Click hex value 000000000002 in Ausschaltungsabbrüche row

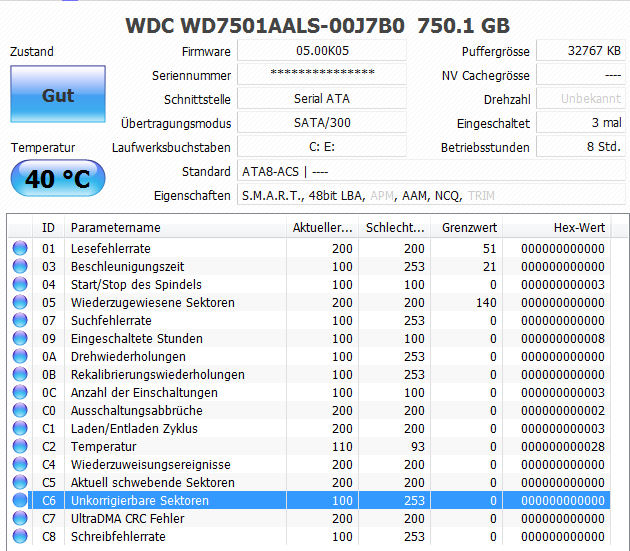(x=562, y=411)
